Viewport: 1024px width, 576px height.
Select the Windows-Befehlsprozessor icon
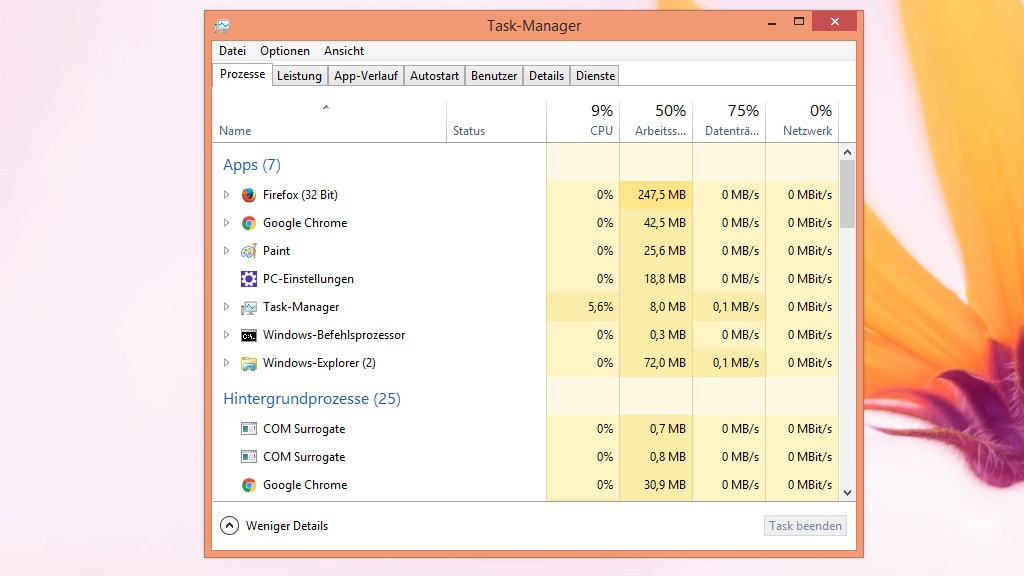coord(248,335)
